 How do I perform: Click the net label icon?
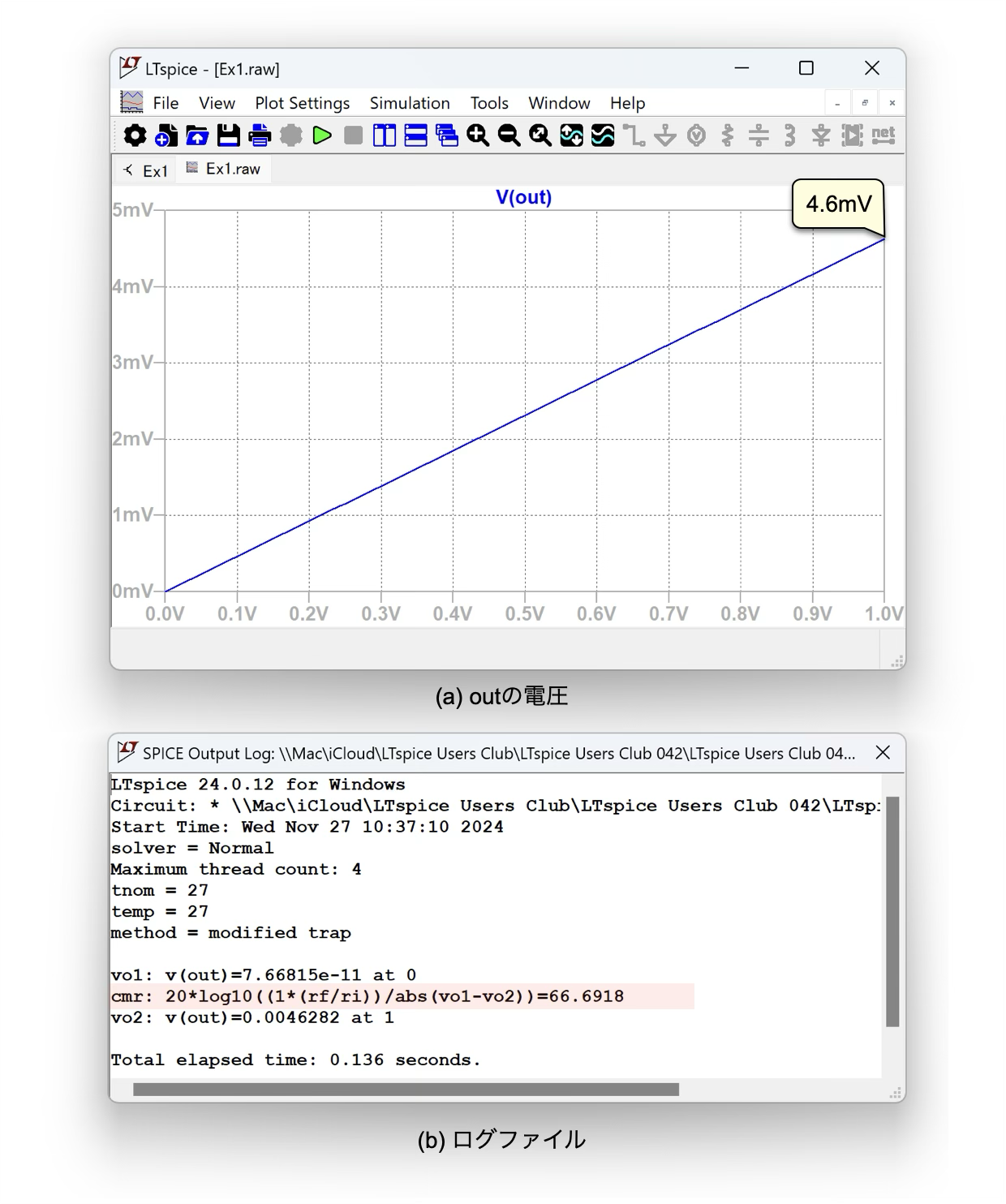[x=883, y=135]
